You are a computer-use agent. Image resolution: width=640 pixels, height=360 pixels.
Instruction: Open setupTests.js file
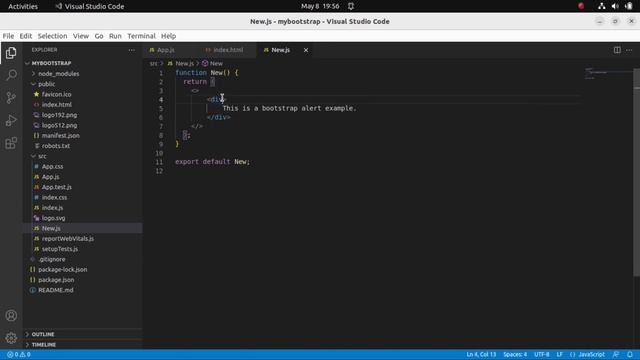point(60,249)
